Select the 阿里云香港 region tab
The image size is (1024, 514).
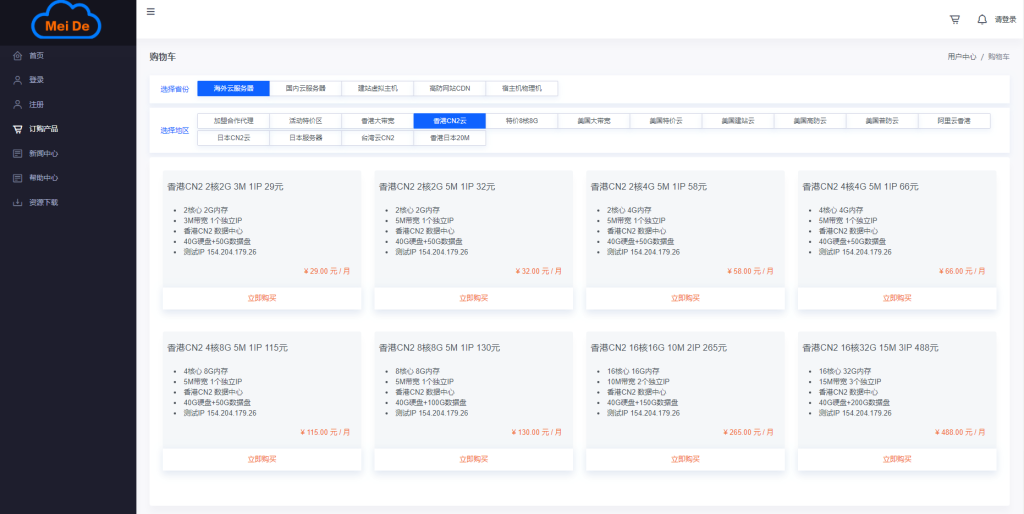click(x=953, y=121)
